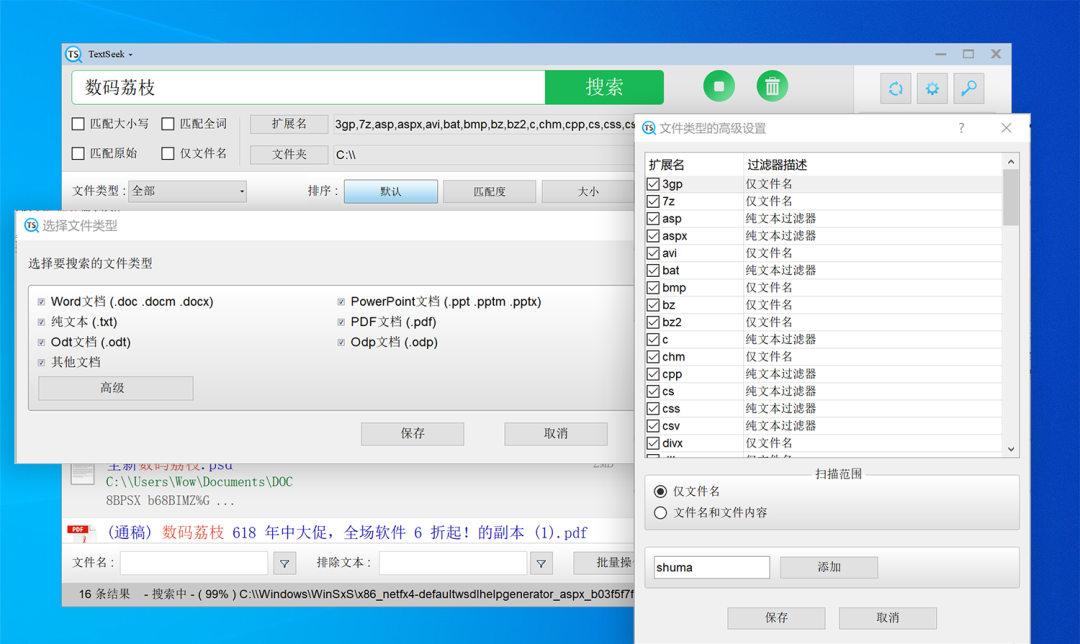This screenshot has width=1080, height=644.
Task: Click the TextSeek logo in title bar
Action: pyautogui.click(x=73, y=54)
